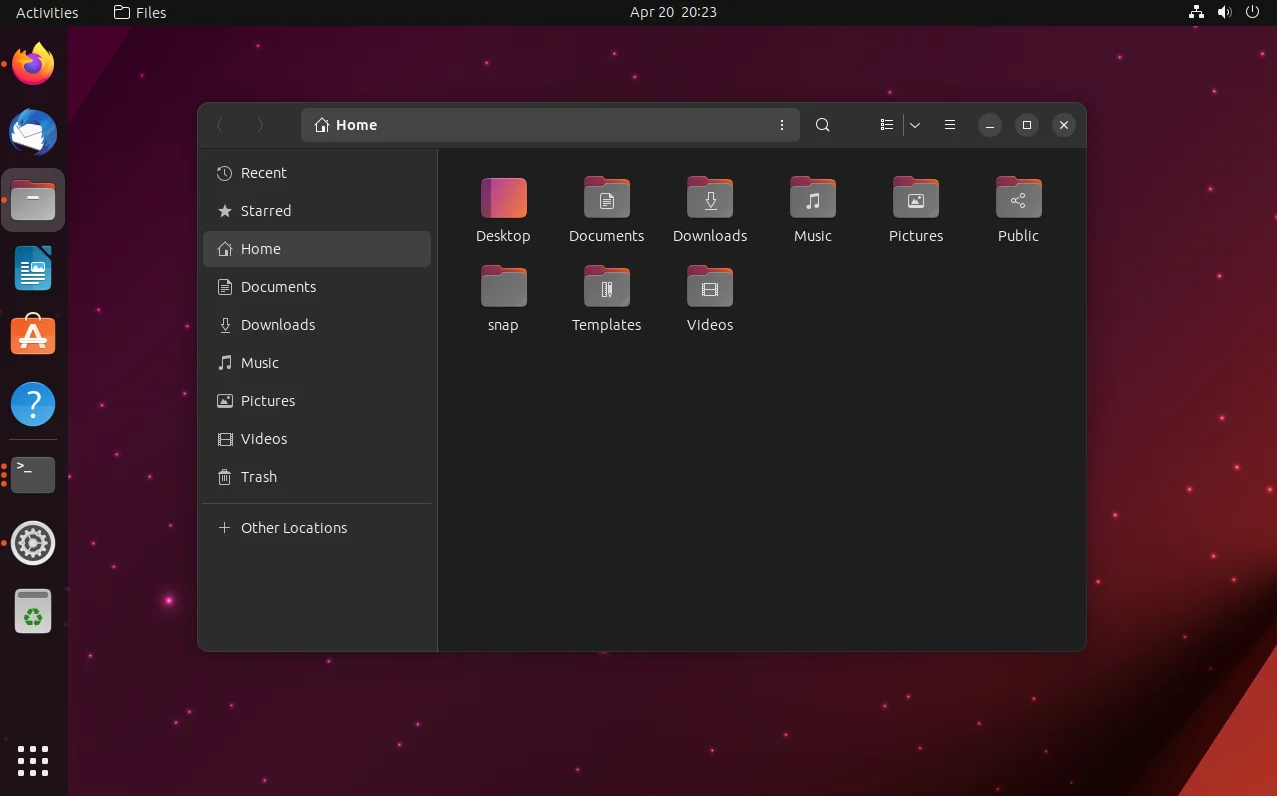Open System Settings from the dock

tap(33, 543)
